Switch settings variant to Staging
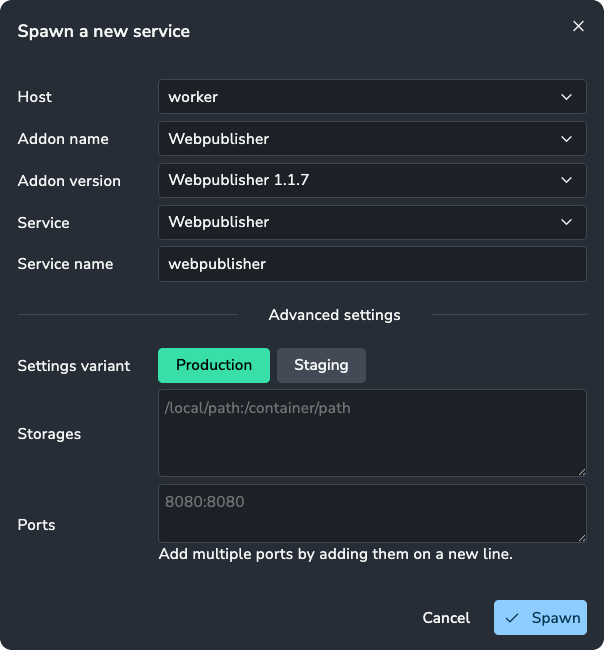Image resolution: width=604 pixels, height=650 pixels. [x=321, y=365]
